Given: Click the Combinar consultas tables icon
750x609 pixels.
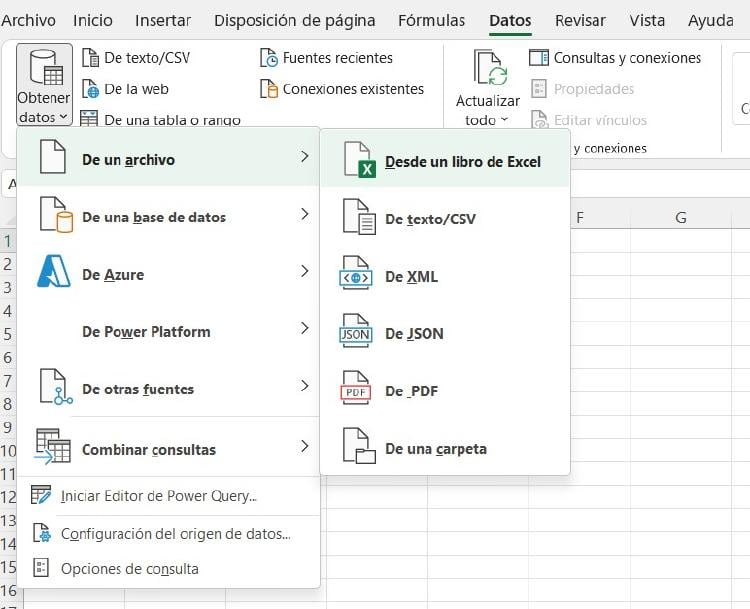Looking at the screenshot, I should coord(53,446).
